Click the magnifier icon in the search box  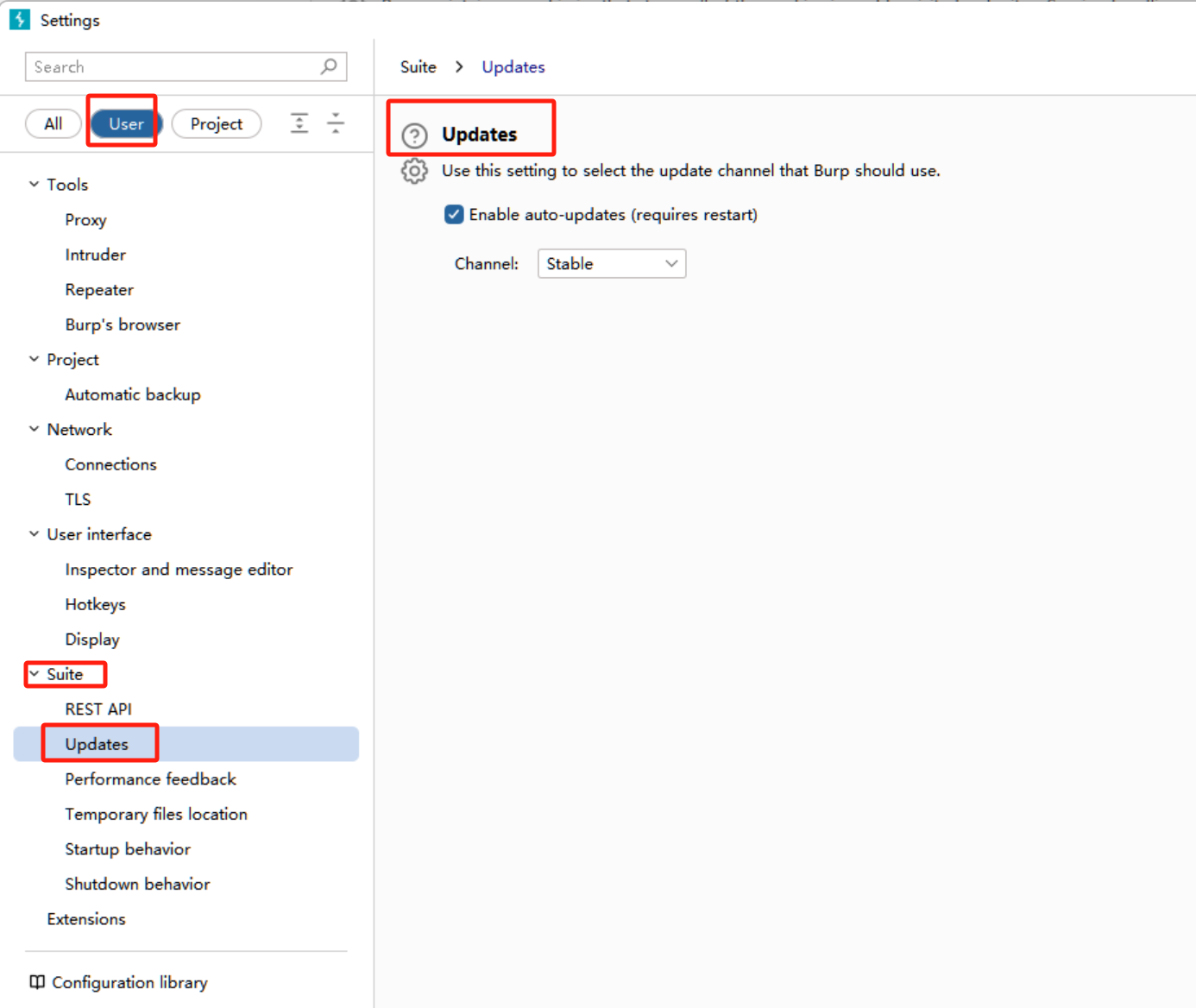click(x=329, y=66)
